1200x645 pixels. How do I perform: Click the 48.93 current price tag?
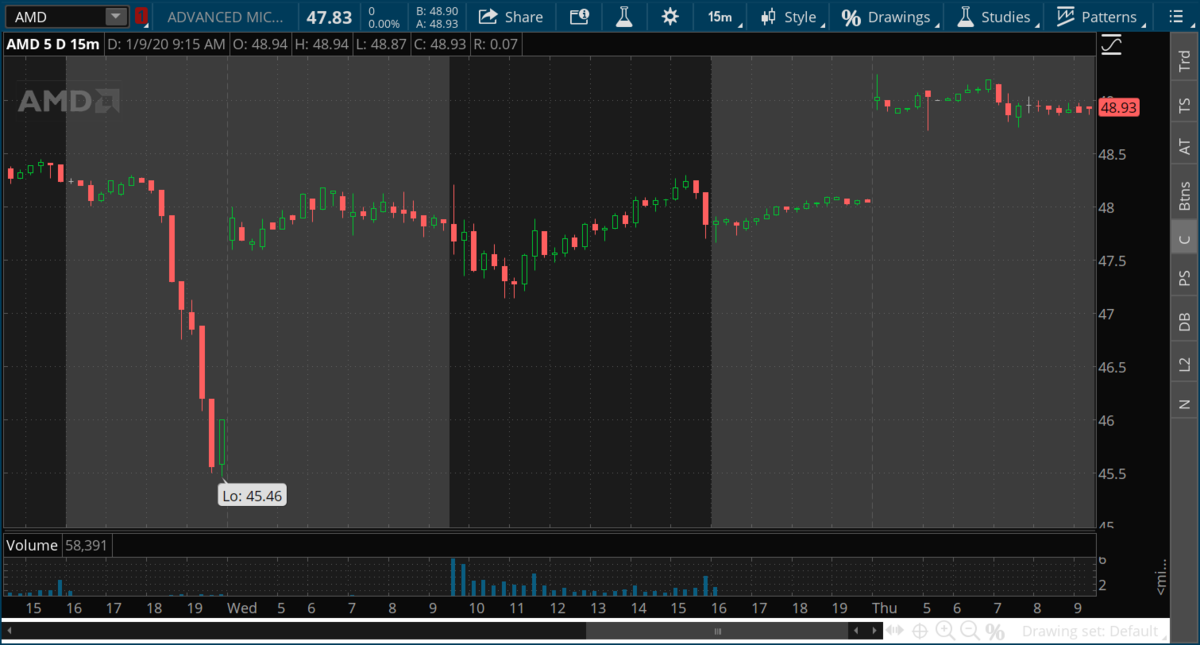pos(1119,108)
